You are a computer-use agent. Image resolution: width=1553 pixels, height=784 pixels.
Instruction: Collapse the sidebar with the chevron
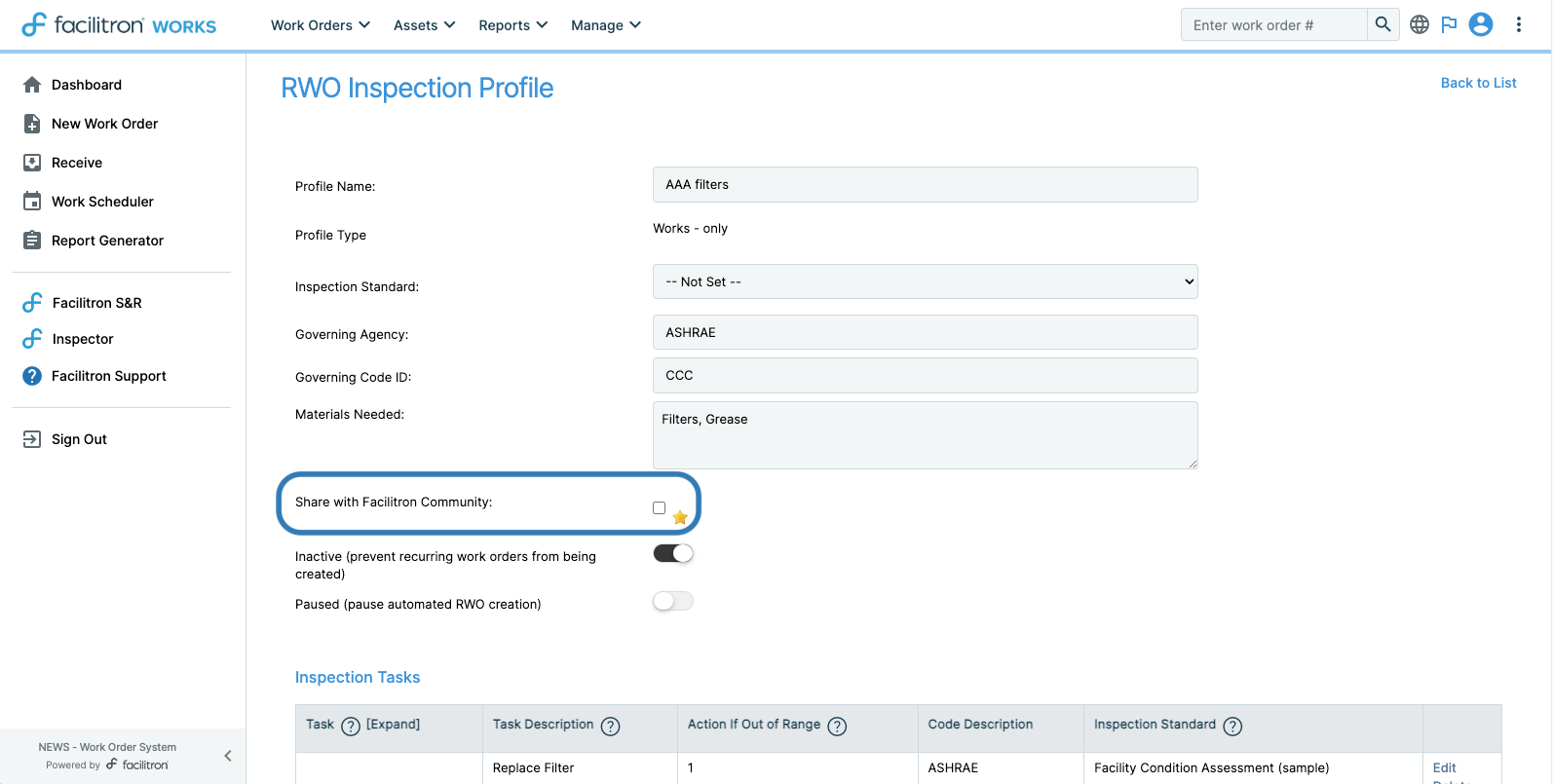(x=228, y=756)
